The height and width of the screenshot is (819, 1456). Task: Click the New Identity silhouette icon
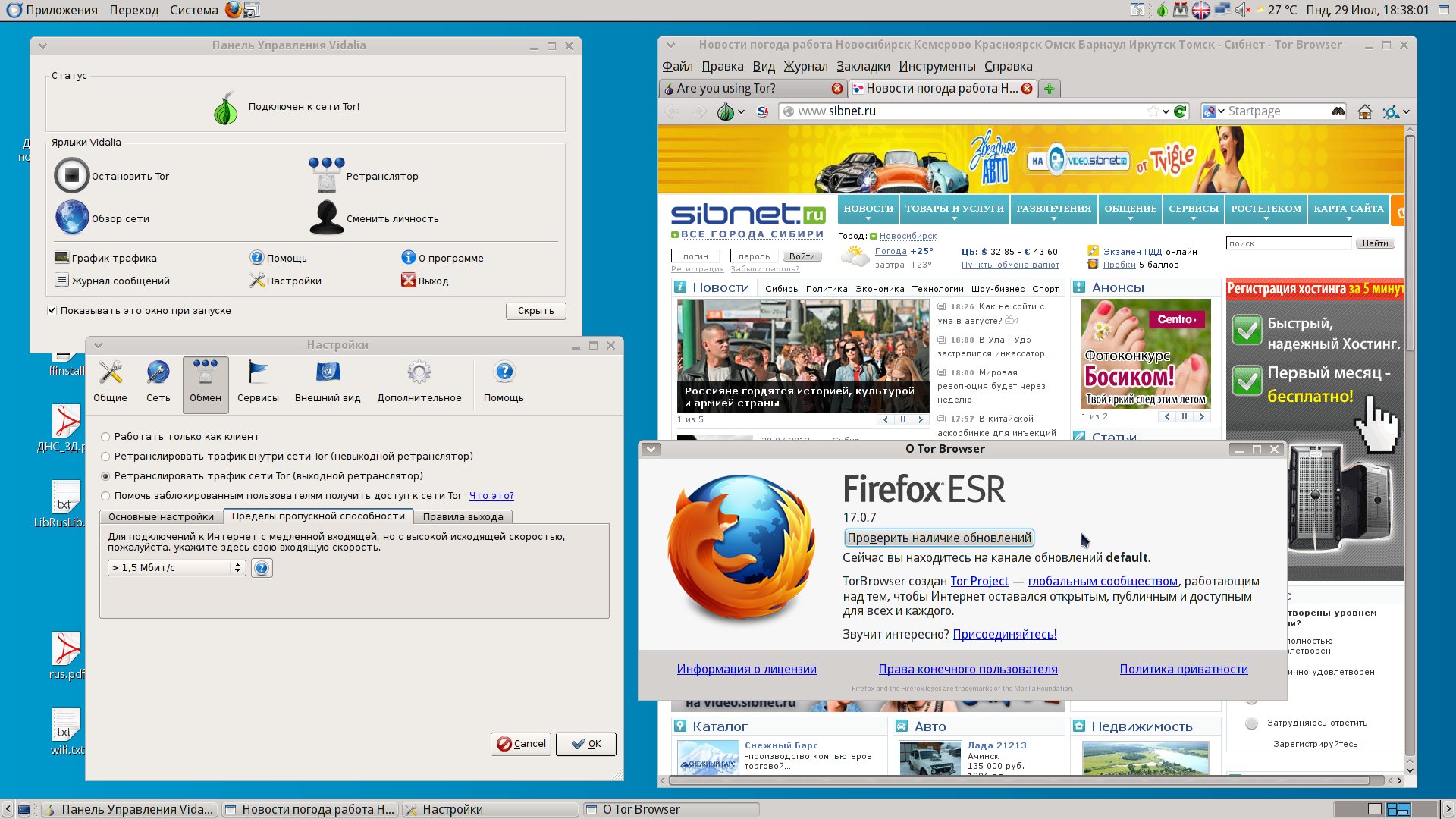[x=326, y=218]
